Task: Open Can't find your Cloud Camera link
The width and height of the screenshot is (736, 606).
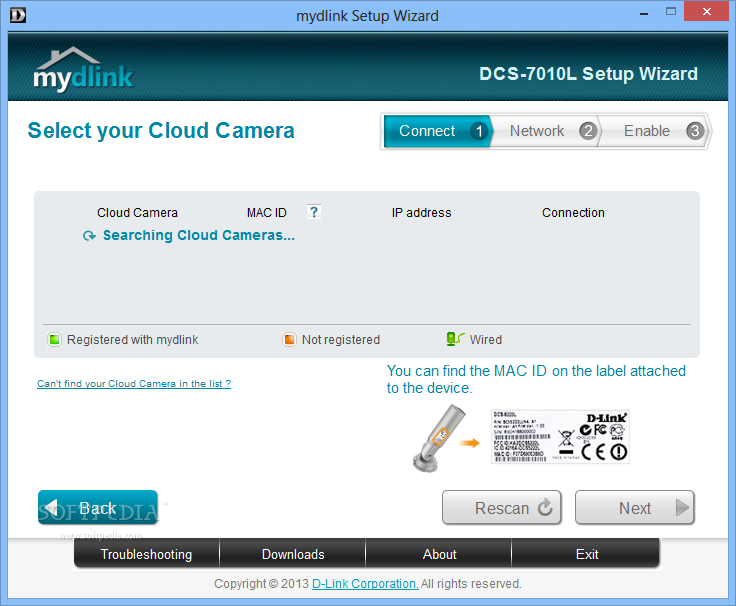Action: click(x=134, y=384)
